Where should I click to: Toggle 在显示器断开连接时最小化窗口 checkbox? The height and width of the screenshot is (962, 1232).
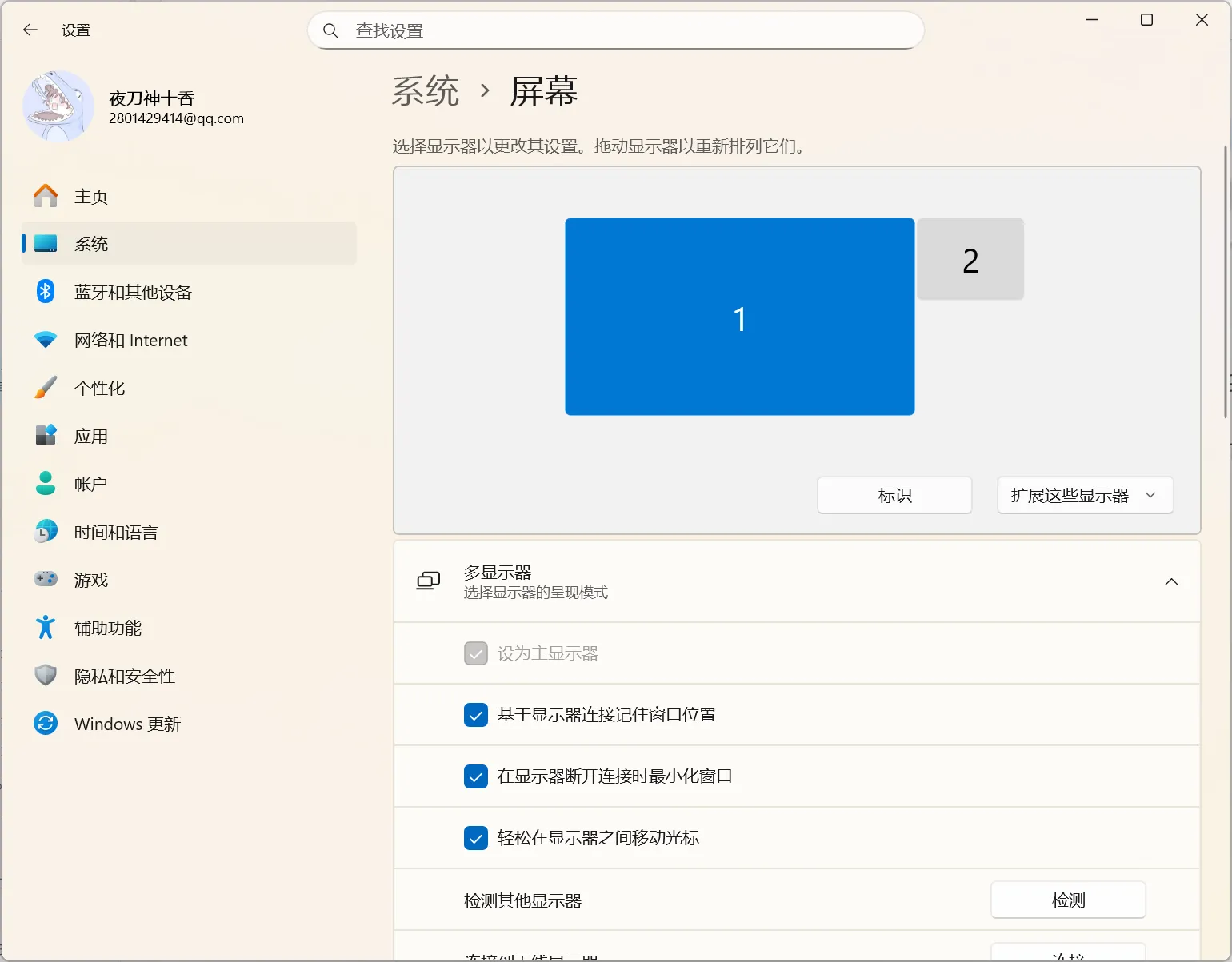[476, 776]
